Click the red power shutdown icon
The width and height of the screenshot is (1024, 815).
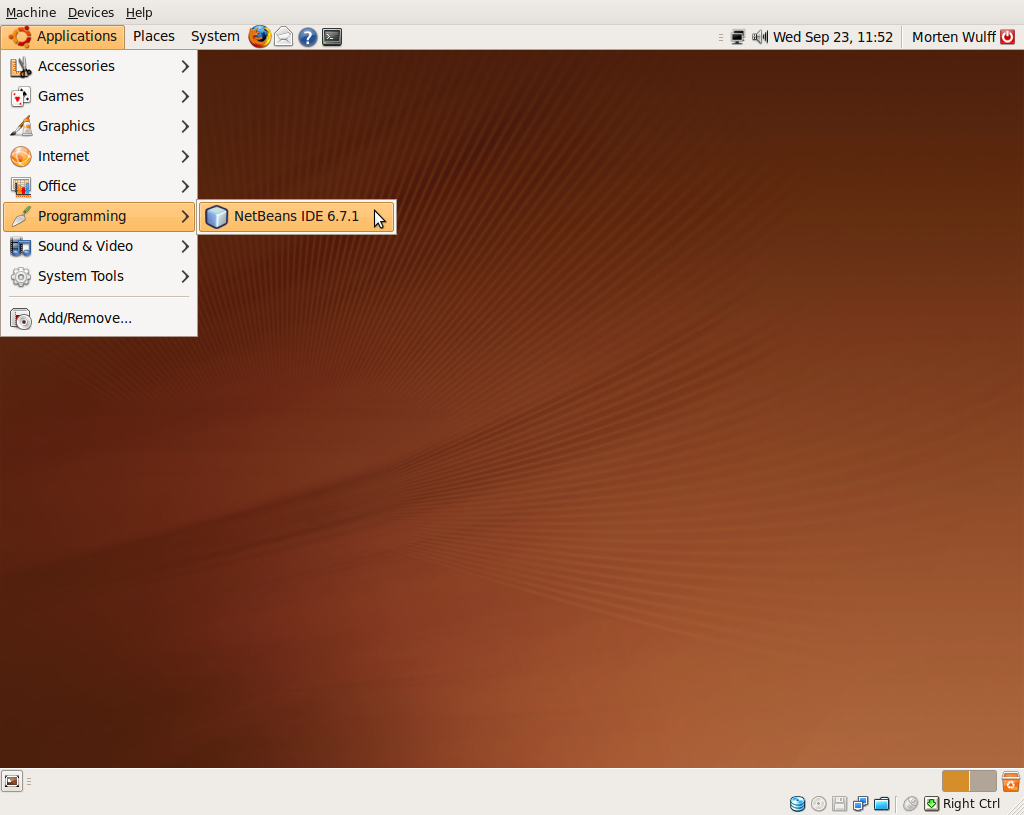point(1008,37)
